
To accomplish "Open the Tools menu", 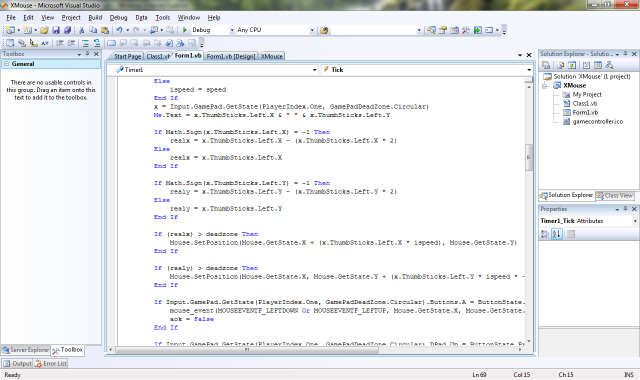I will click(x=162, y=18).
